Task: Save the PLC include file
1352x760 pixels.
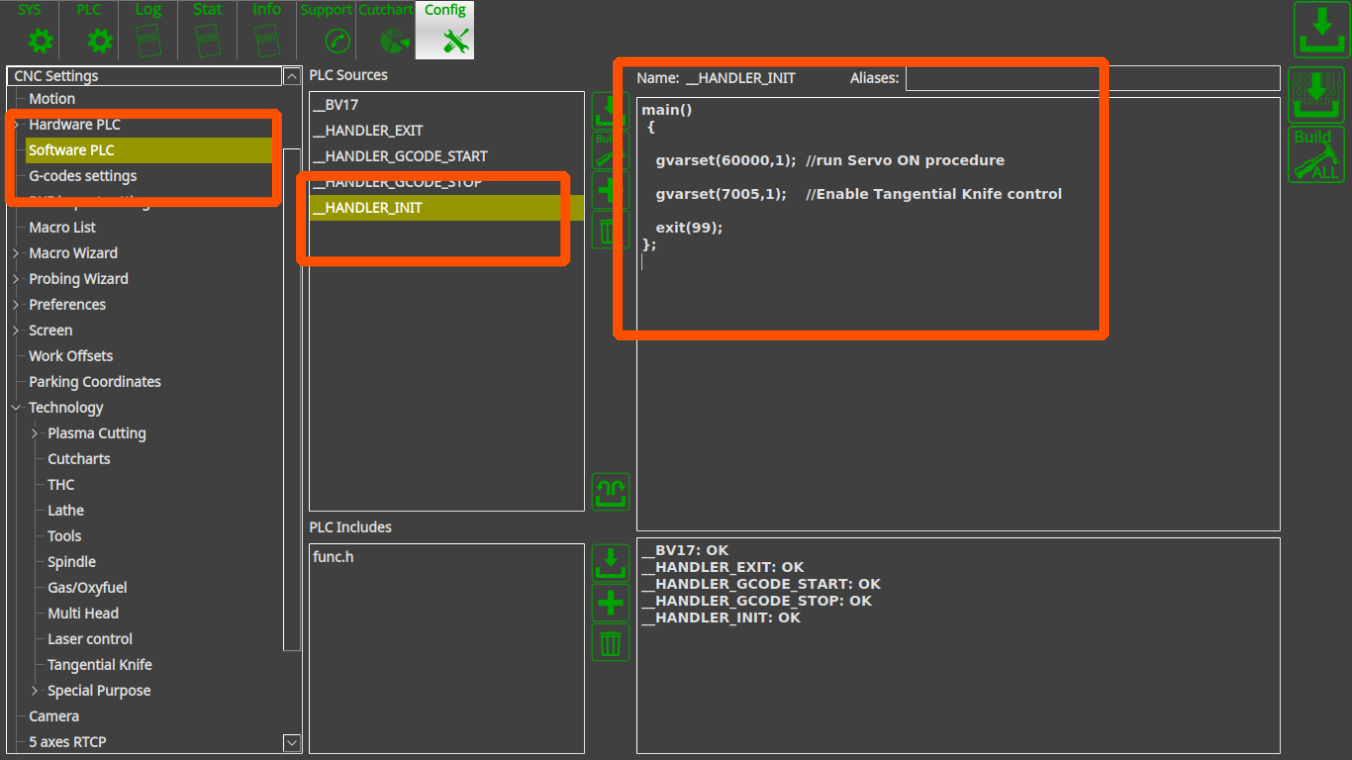Action: (x=610, y=563)
